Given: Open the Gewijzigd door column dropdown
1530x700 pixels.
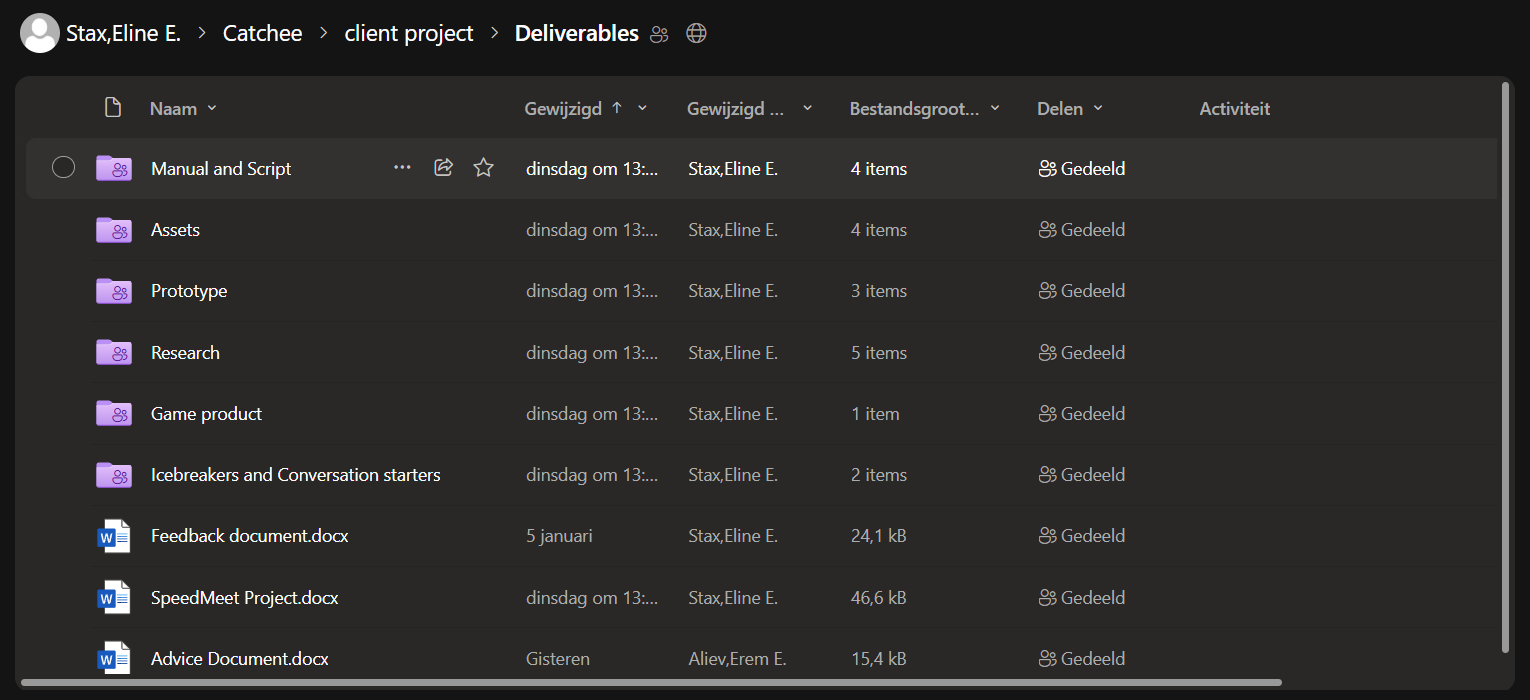Looking at the screenshot, I should pyautogui.click(x=807, y=108).
